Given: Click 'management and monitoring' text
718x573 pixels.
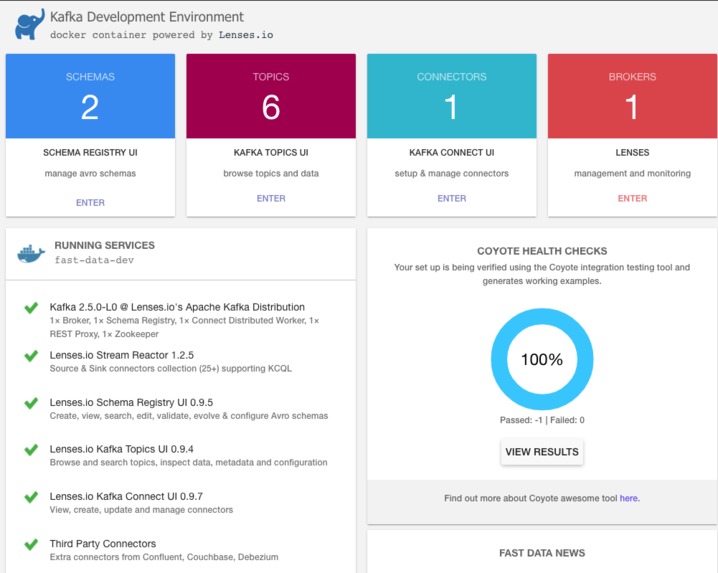Looking at the screenshot, I should pyautogui.click(x=632, y=174).
